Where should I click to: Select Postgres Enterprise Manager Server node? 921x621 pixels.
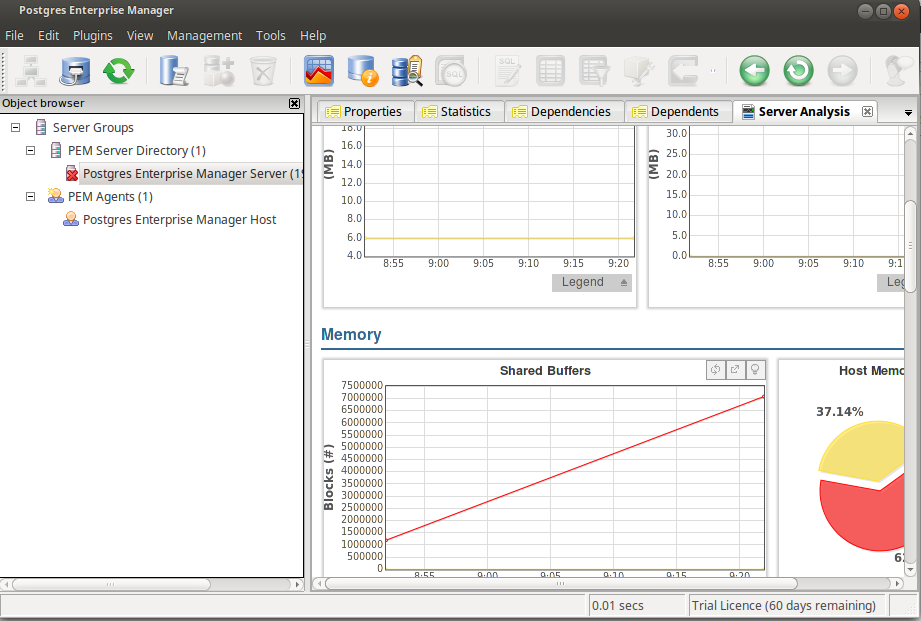pyautogui.click(x=192, y=173)
